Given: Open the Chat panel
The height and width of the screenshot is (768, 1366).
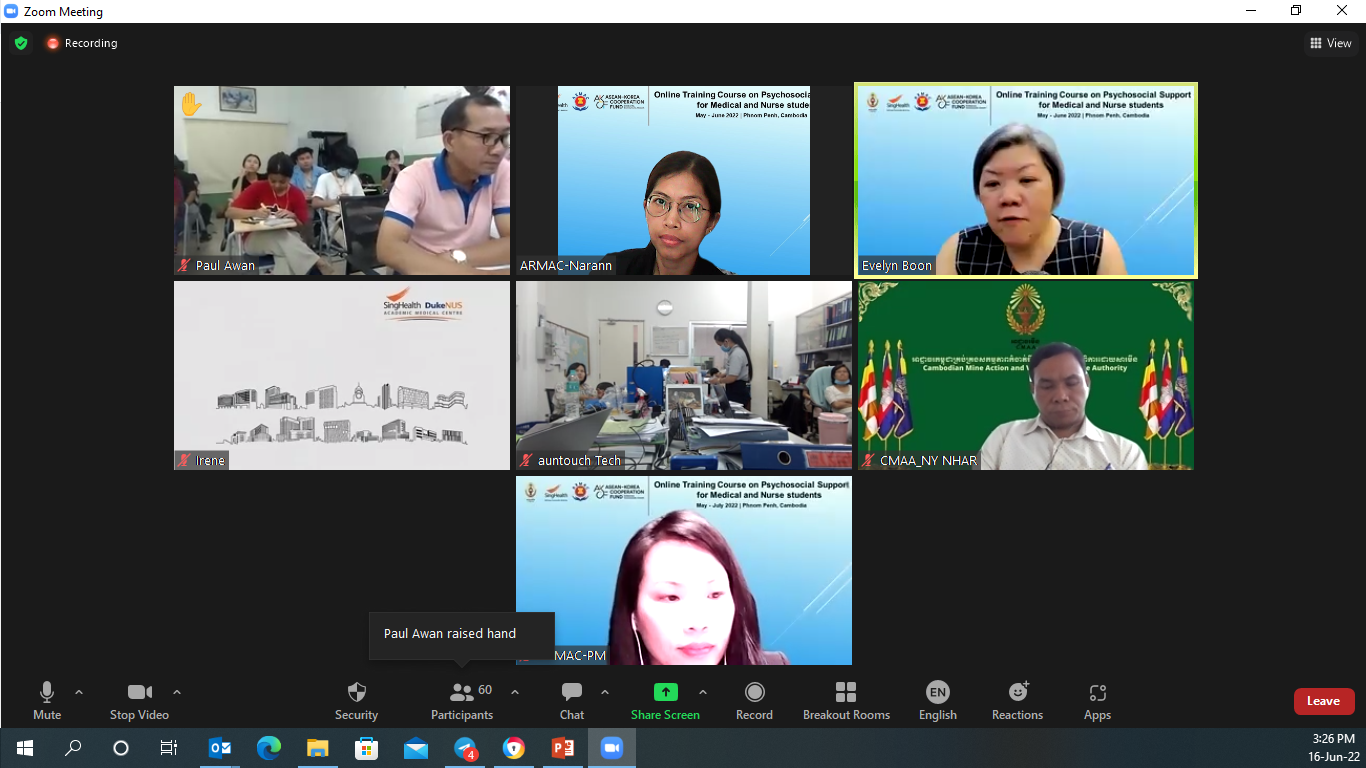Looking at the screenshot, I should pos(572,700).
